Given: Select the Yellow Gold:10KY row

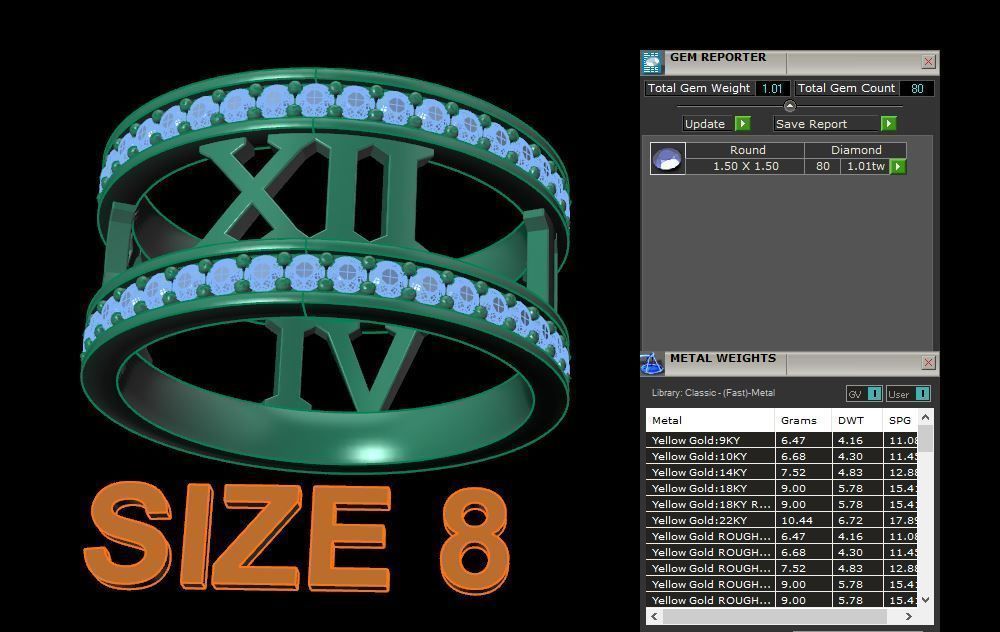Looking at the screenshot, I should [782, 456].
